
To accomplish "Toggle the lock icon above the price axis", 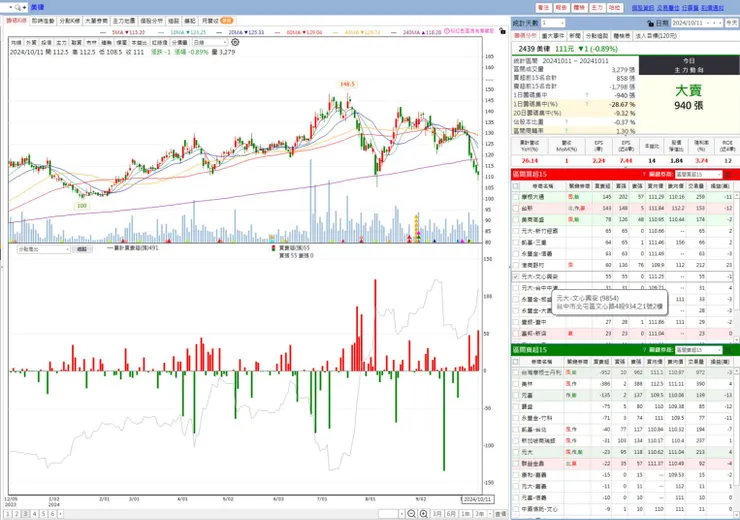I will click(x=502, y=31).
